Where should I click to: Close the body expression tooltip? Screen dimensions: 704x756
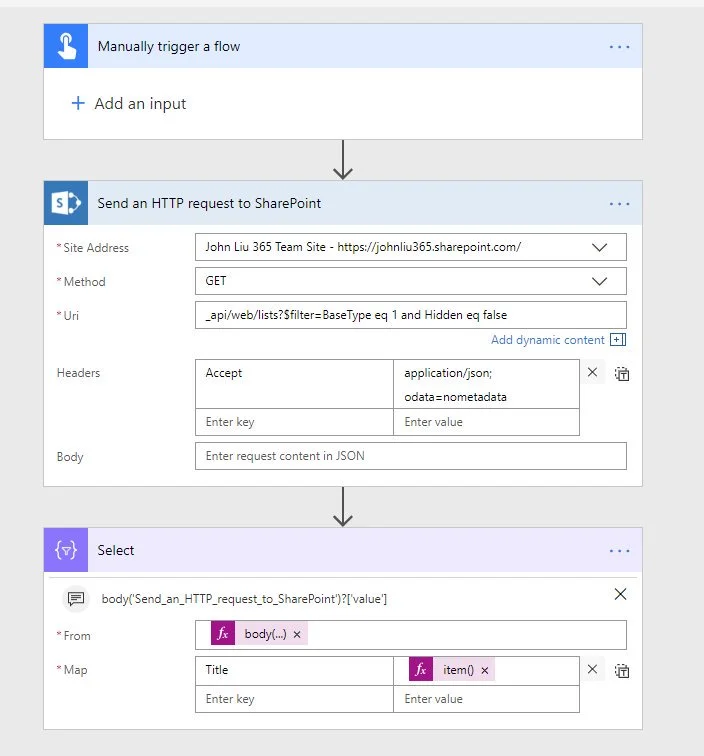pyautogui.click(x=620, y=594)
